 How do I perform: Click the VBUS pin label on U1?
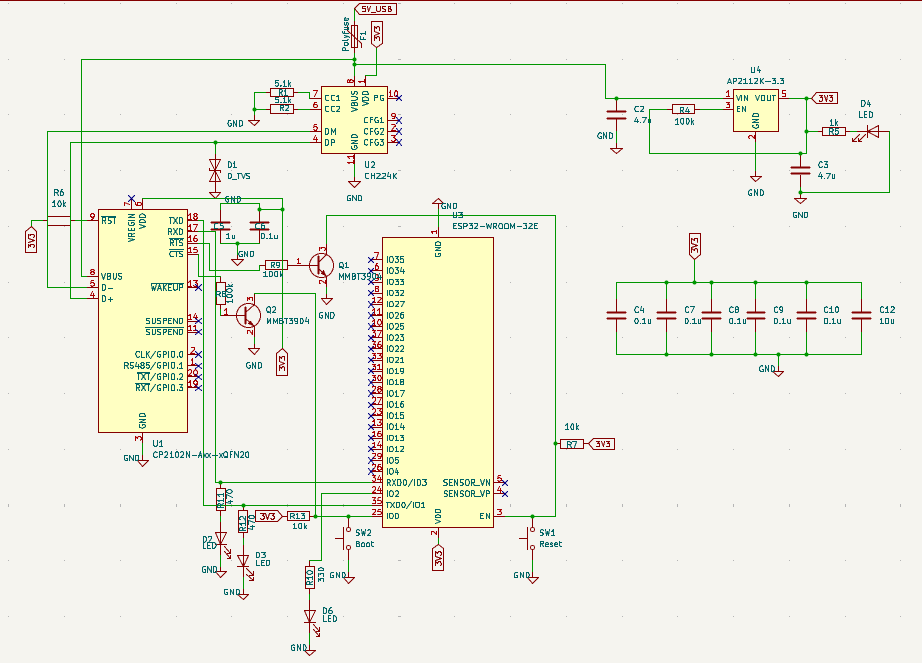pyautogui.click(x=112, y=276)
